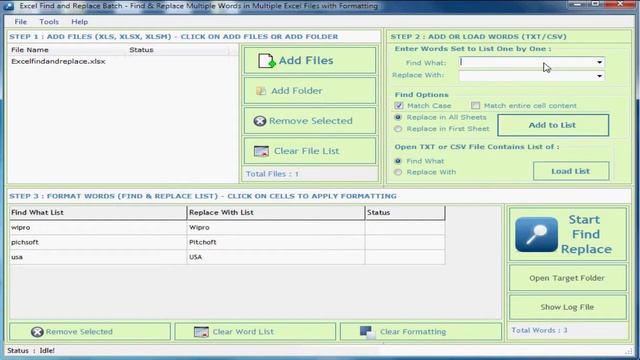The width and height of the screenshot is (640, 360).
Task: Click the Clear Formatting icon
Action: coord(367,332)
